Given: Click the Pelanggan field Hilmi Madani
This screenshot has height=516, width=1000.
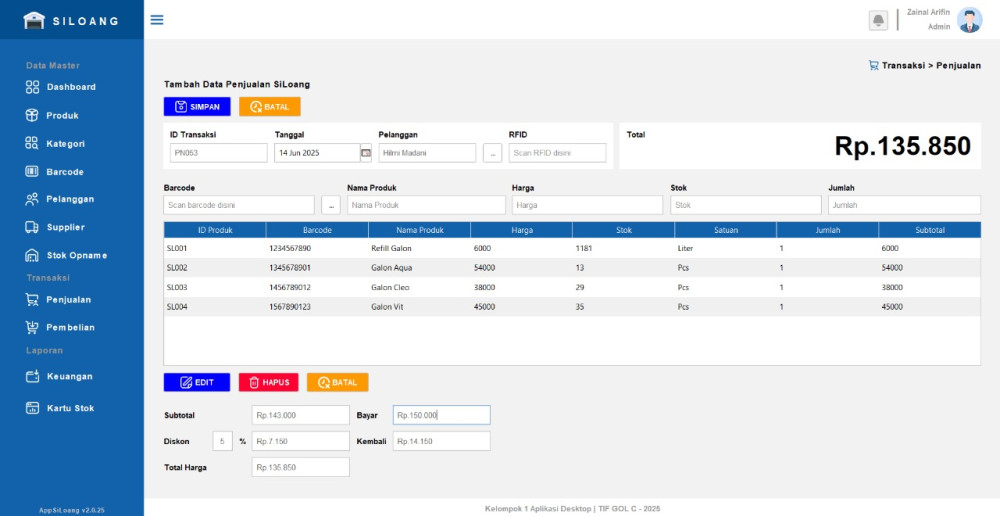Looking at the screenshot, I should (427, 153).
